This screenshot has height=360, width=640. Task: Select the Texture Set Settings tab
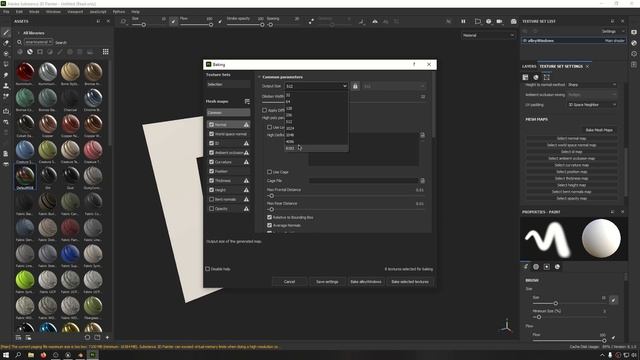[561, 66]
